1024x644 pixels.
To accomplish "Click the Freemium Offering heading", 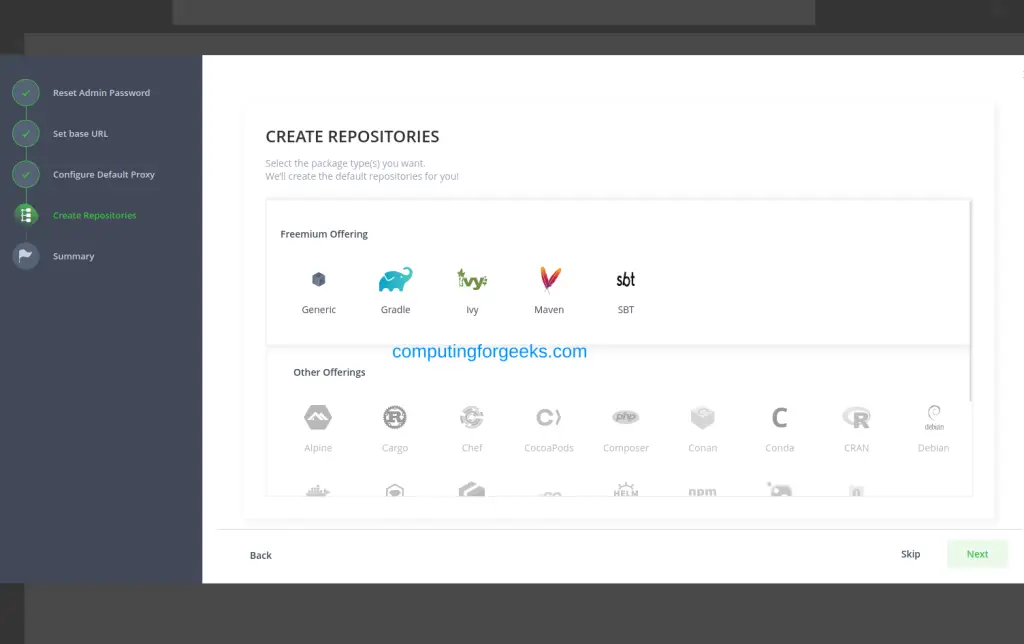I will point(324,234).
